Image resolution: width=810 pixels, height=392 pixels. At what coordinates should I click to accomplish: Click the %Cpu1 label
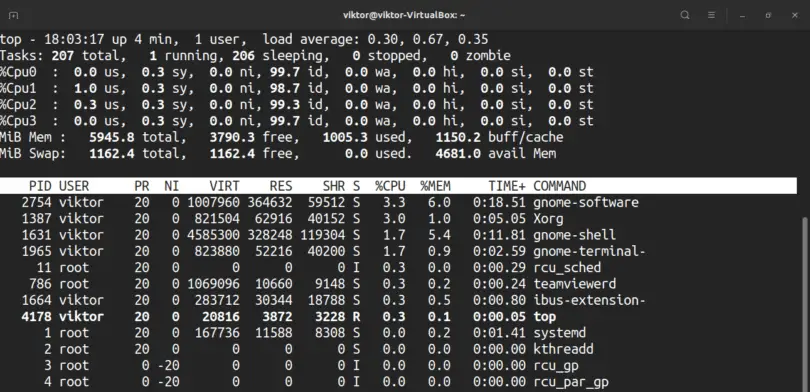tap(18, 88)
